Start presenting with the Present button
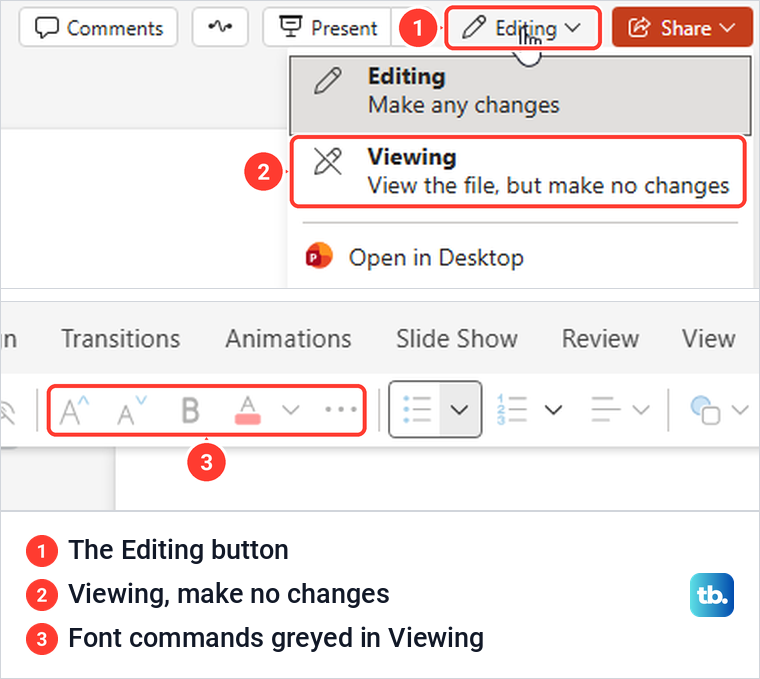The image size is (760, 679). (x=328, y=28)
